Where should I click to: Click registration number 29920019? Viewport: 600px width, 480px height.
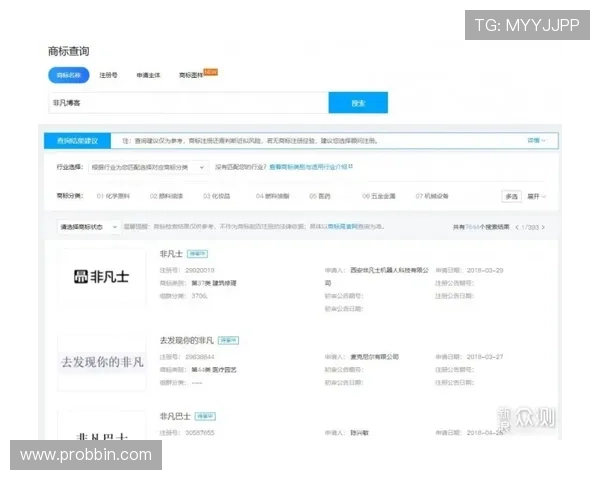tap(200, 270)
